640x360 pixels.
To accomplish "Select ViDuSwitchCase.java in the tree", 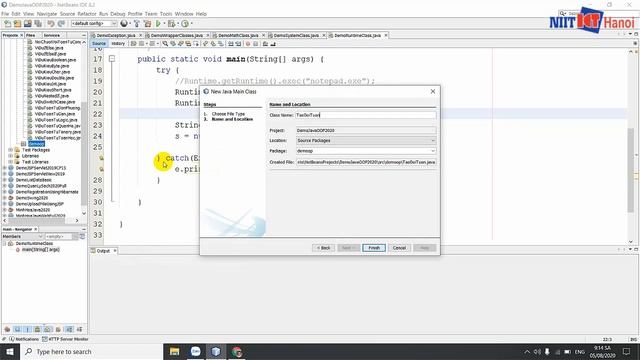I will [54, 102].
